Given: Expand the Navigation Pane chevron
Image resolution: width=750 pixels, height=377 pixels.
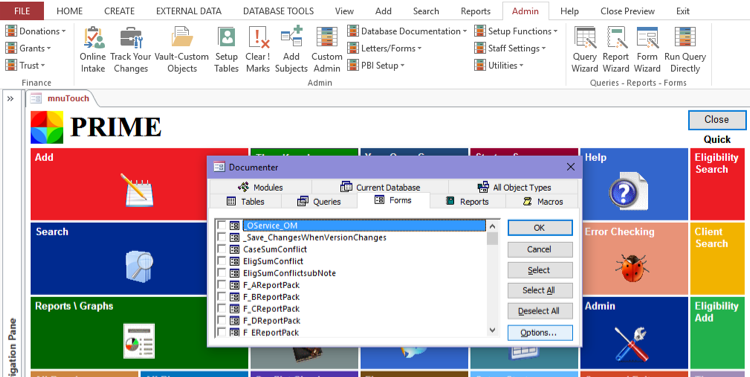Looking at the screenshot, I should coord(10,99).
